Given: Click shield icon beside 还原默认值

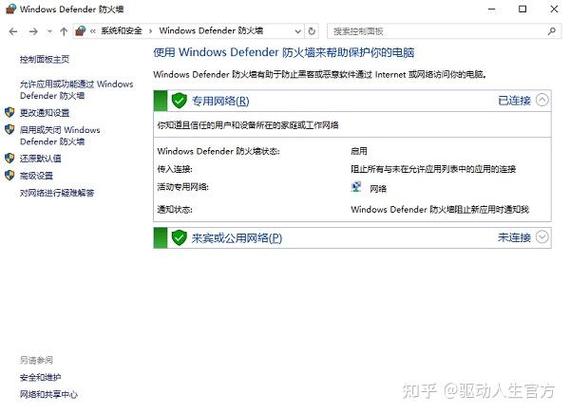Looking at the screenshot, I should tap(10, 158).
